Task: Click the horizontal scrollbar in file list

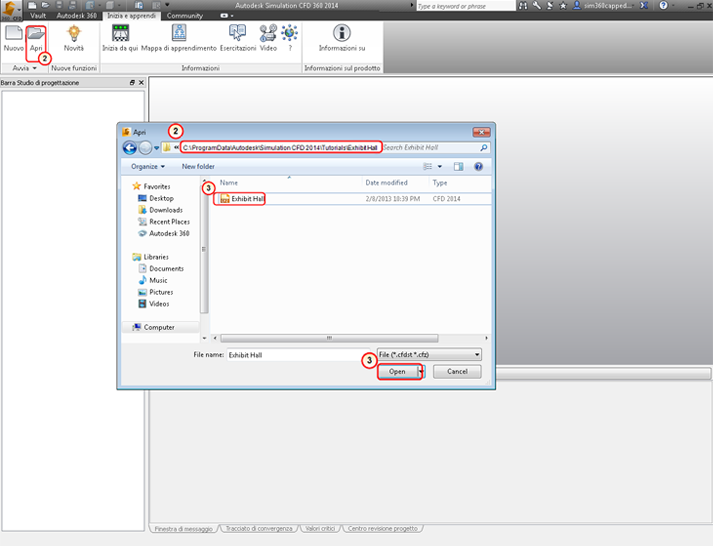Action: point(329,338)
